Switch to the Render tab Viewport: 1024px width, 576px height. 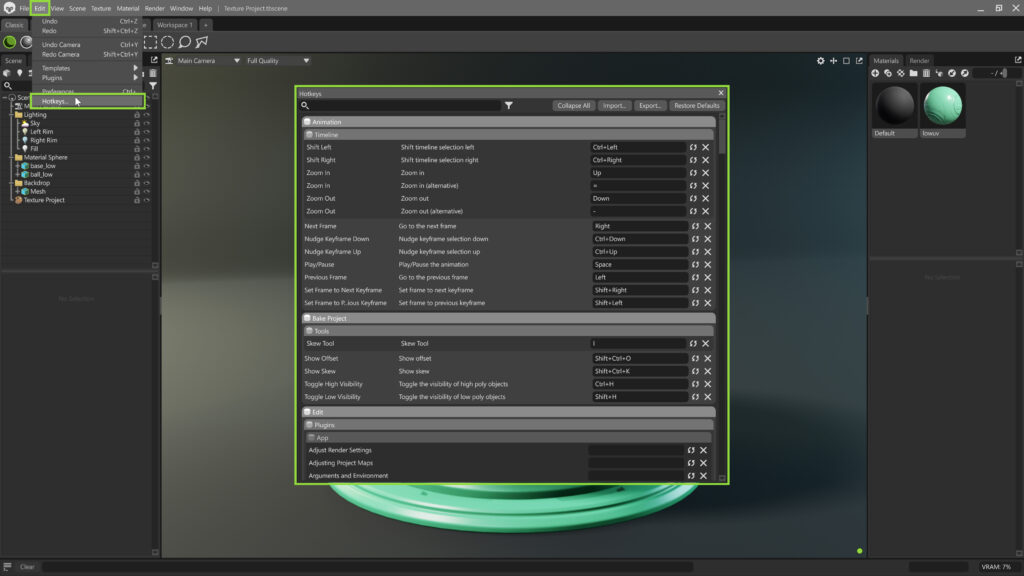tap(918, 61)
